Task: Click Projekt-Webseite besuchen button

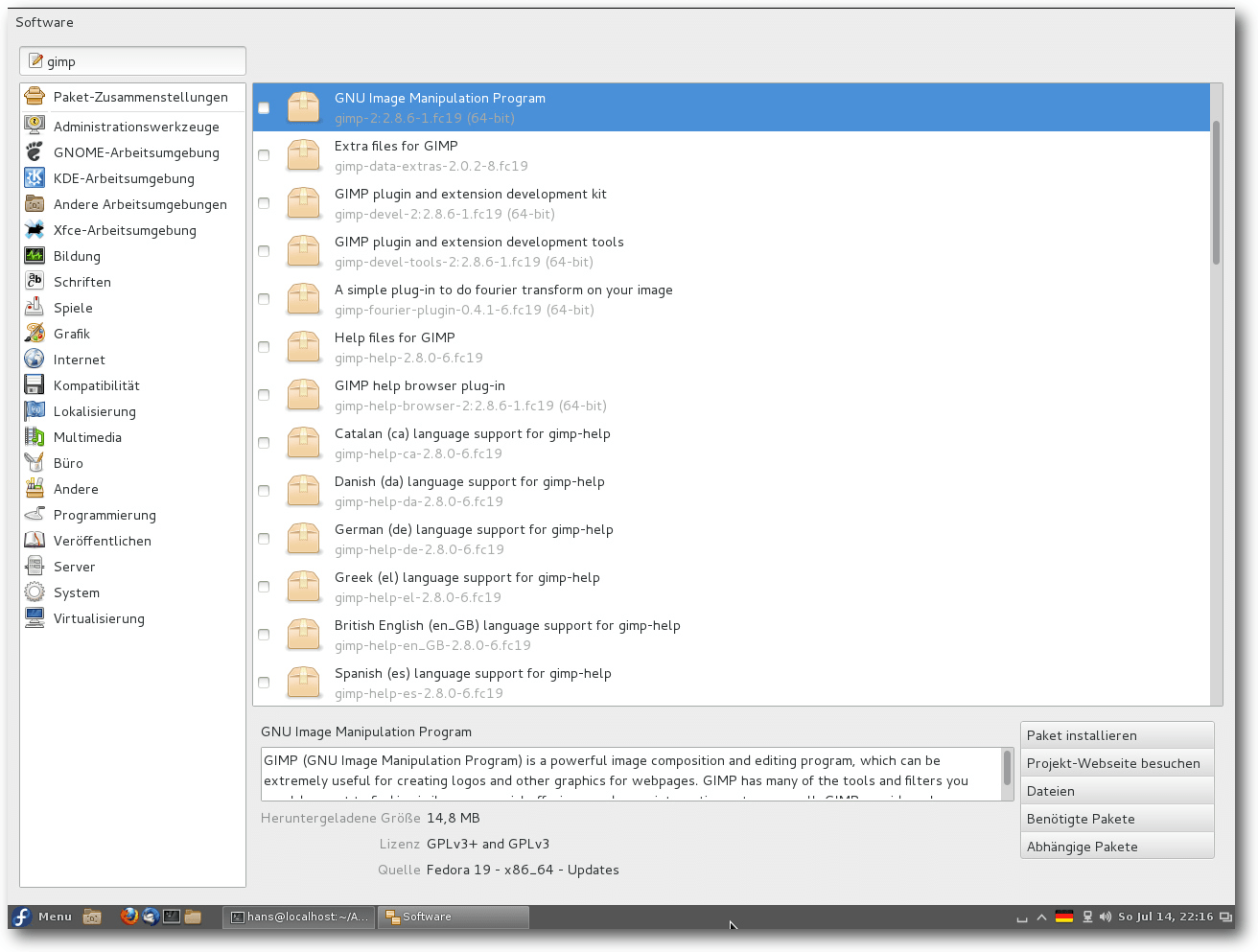Action: (x=1117, y=763)
